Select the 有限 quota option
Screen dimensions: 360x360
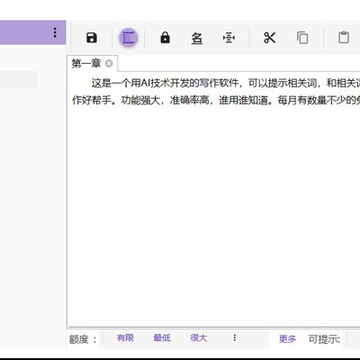coord(125,338)
